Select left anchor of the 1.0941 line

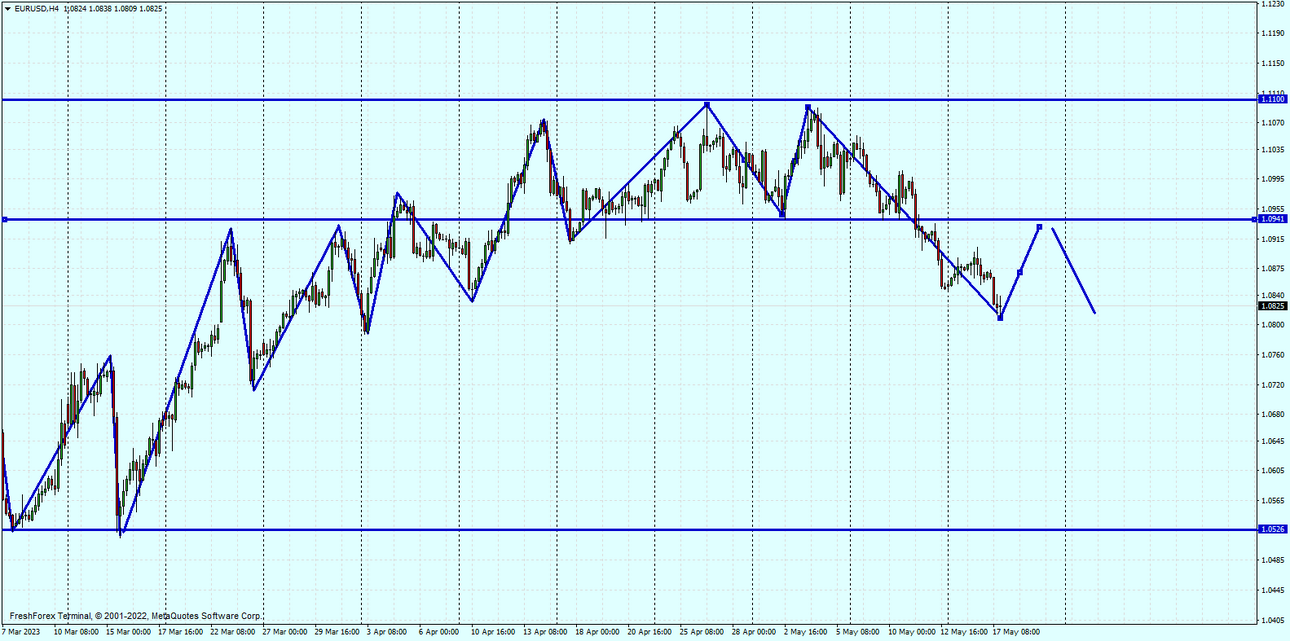click(x=5, y=219)
